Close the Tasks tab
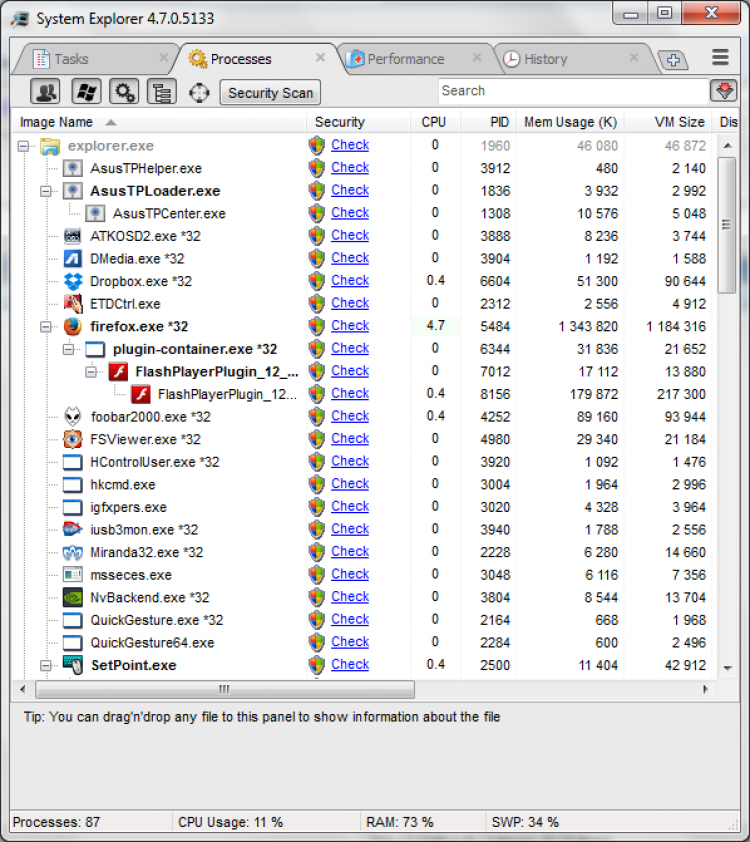Viewport: 750px width, 842px height. (x=164, y=57)
